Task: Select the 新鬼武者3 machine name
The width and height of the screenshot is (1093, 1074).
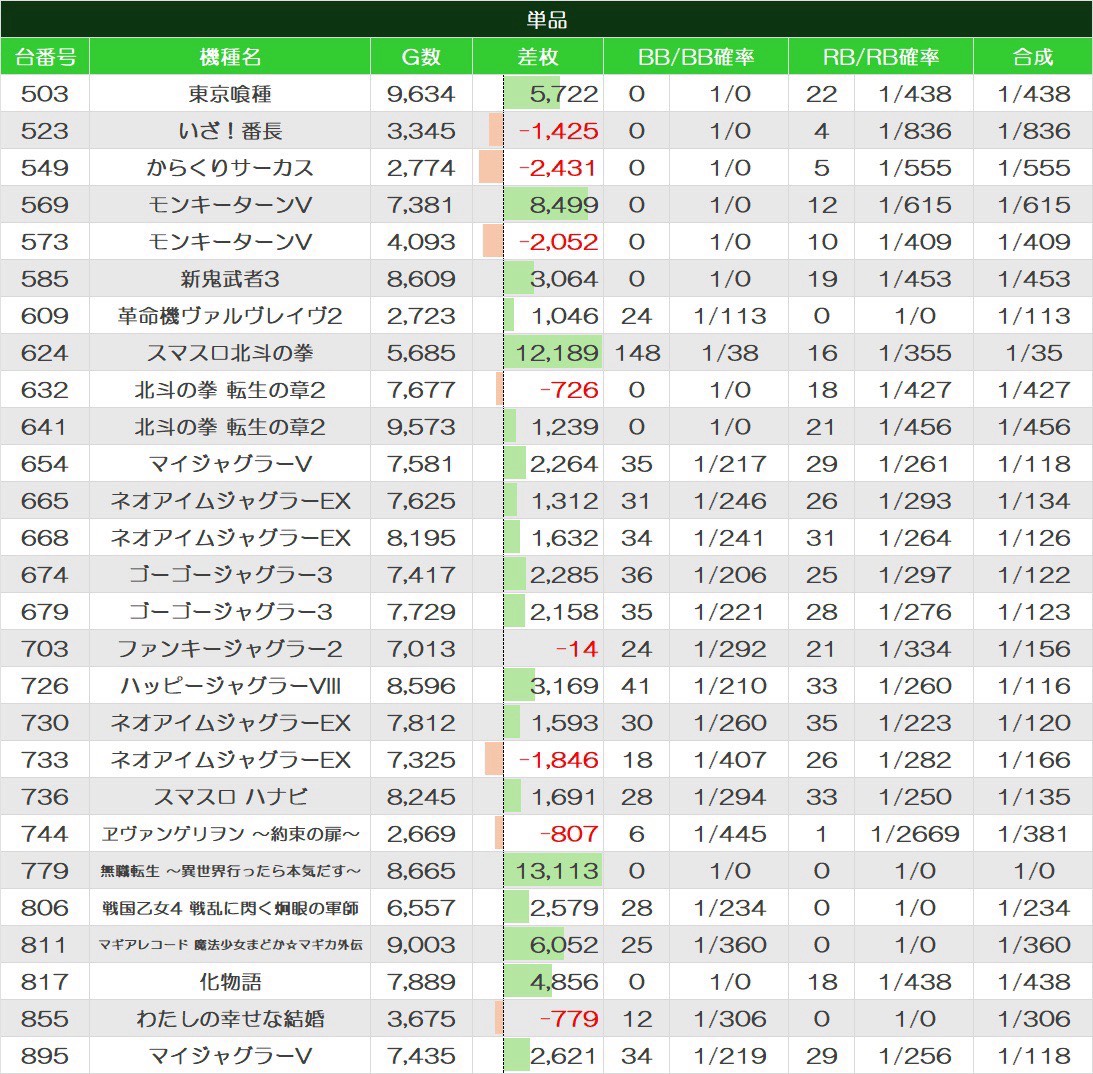Action: pyautogui.click(x=230, y=278)
